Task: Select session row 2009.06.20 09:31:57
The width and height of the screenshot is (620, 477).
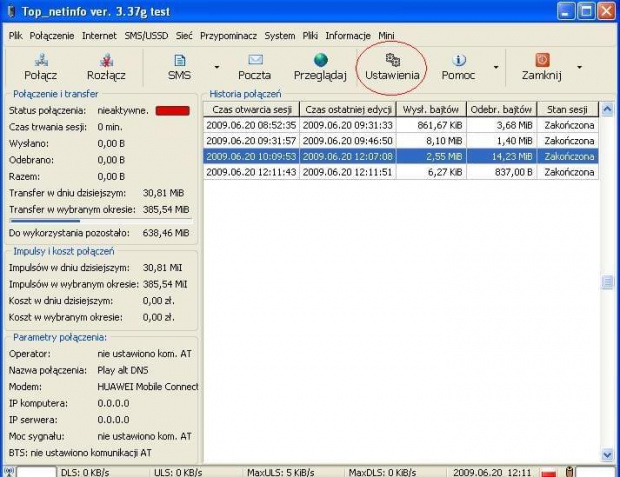Action: [401, 141]
